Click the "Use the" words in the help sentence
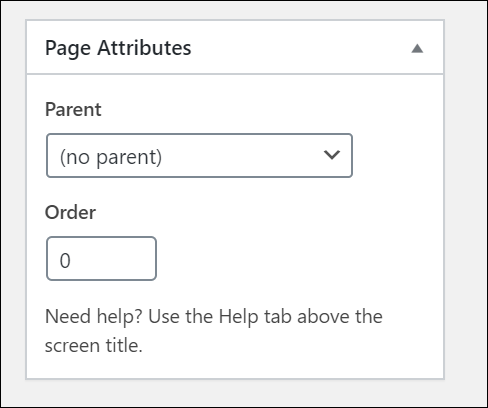 [180, 316]
